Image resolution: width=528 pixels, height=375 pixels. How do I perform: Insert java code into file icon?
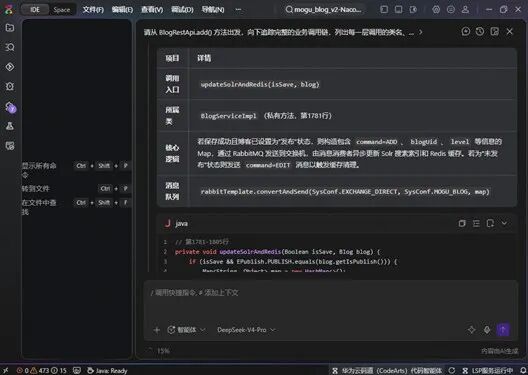click(x=490, y=223)
